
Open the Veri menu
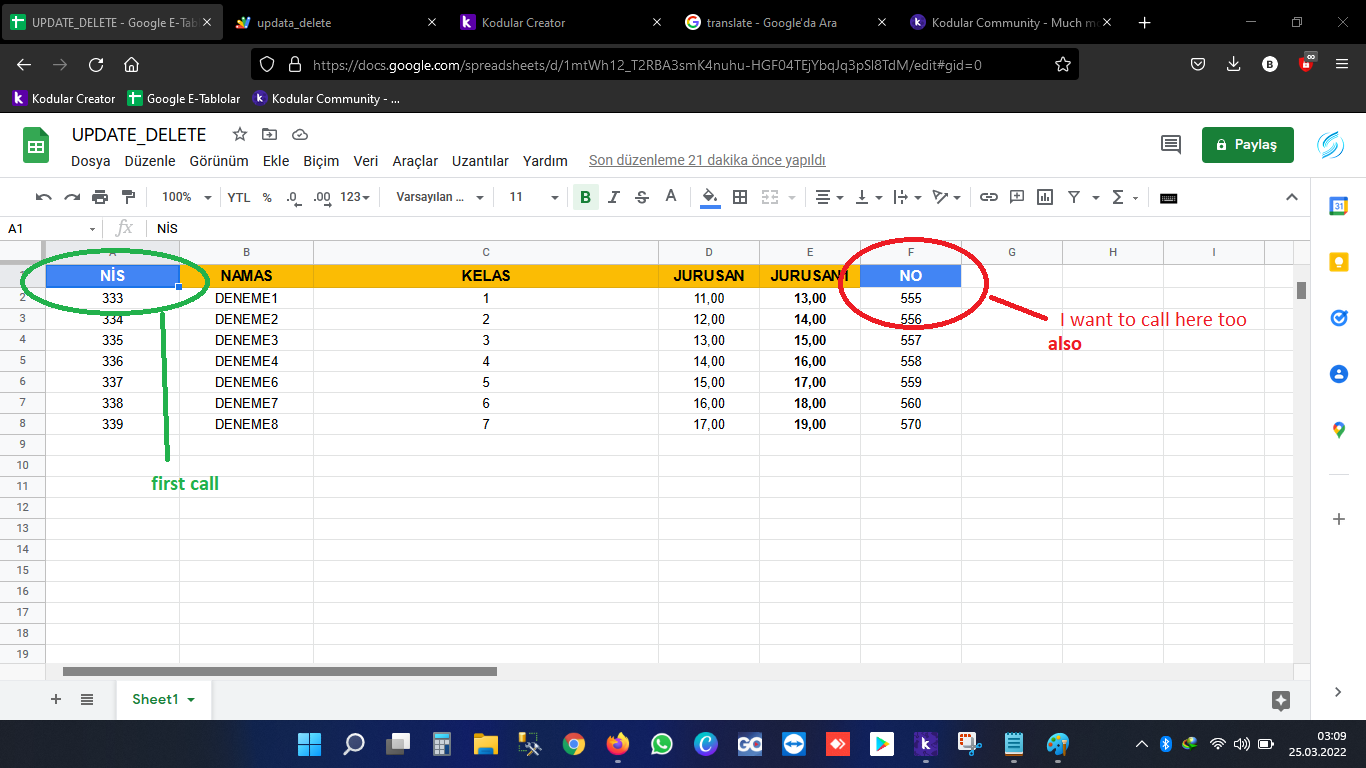(x=366, y=161)
